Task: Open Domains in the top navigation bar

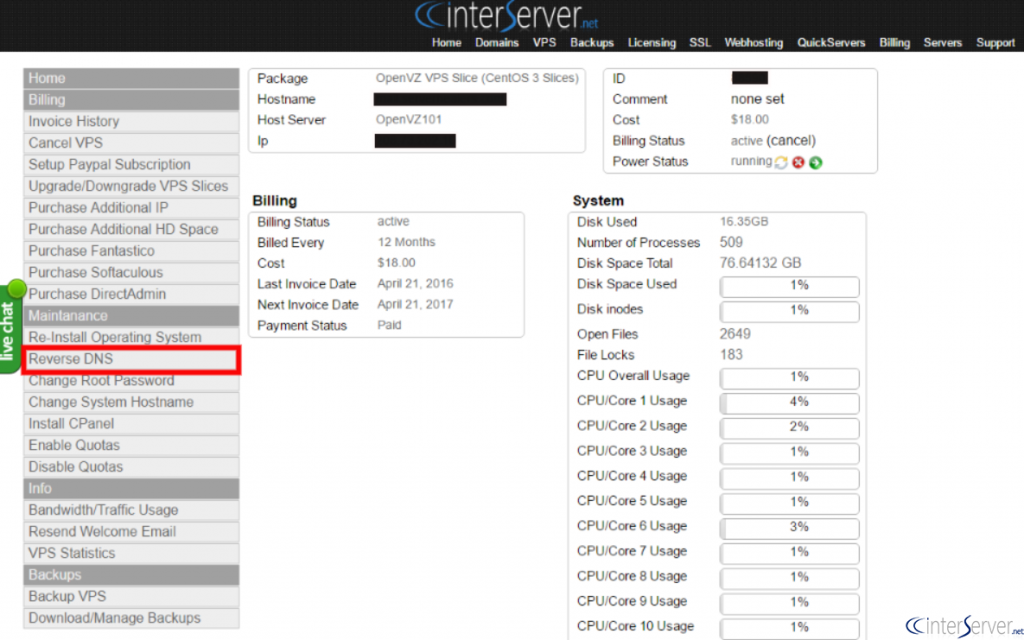Action: pos(497,42)
